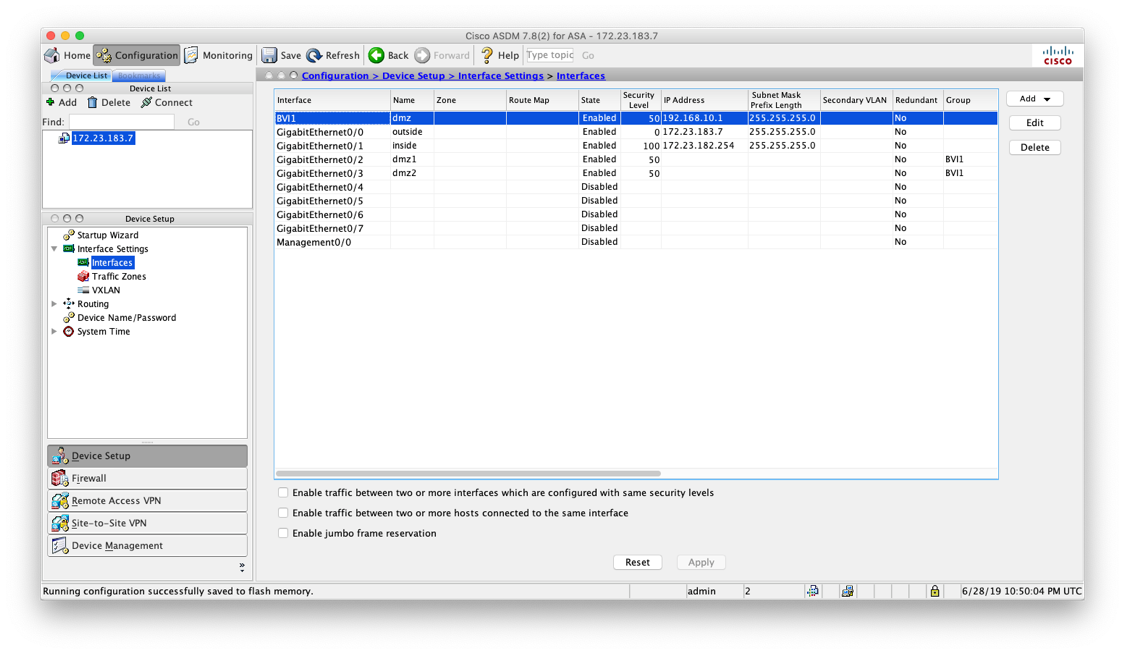The image size is (1125, 652).
Task: Click the Add device icon in Device List
Action: [62, 101]
